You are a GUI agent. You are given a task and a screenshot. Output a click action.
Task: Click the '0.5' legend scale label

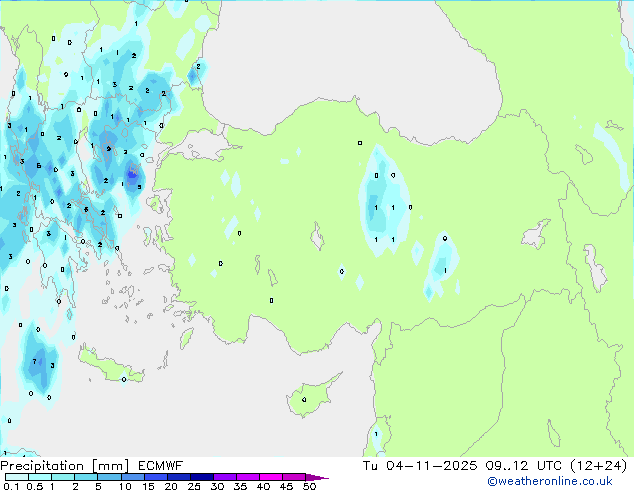tap(35, 486)
